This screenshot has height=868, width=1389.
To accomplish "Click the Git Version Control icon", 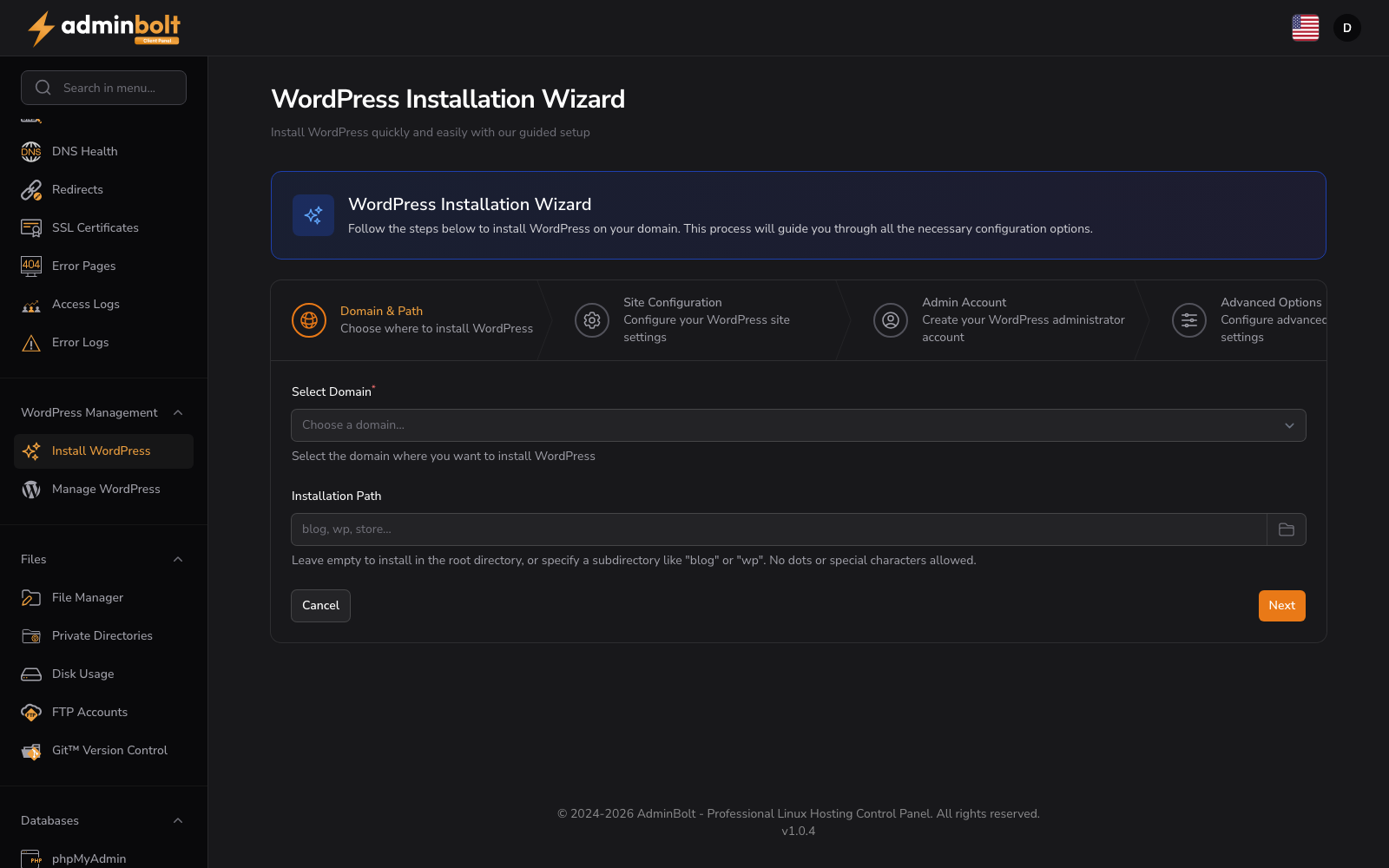I will [31, 750].
